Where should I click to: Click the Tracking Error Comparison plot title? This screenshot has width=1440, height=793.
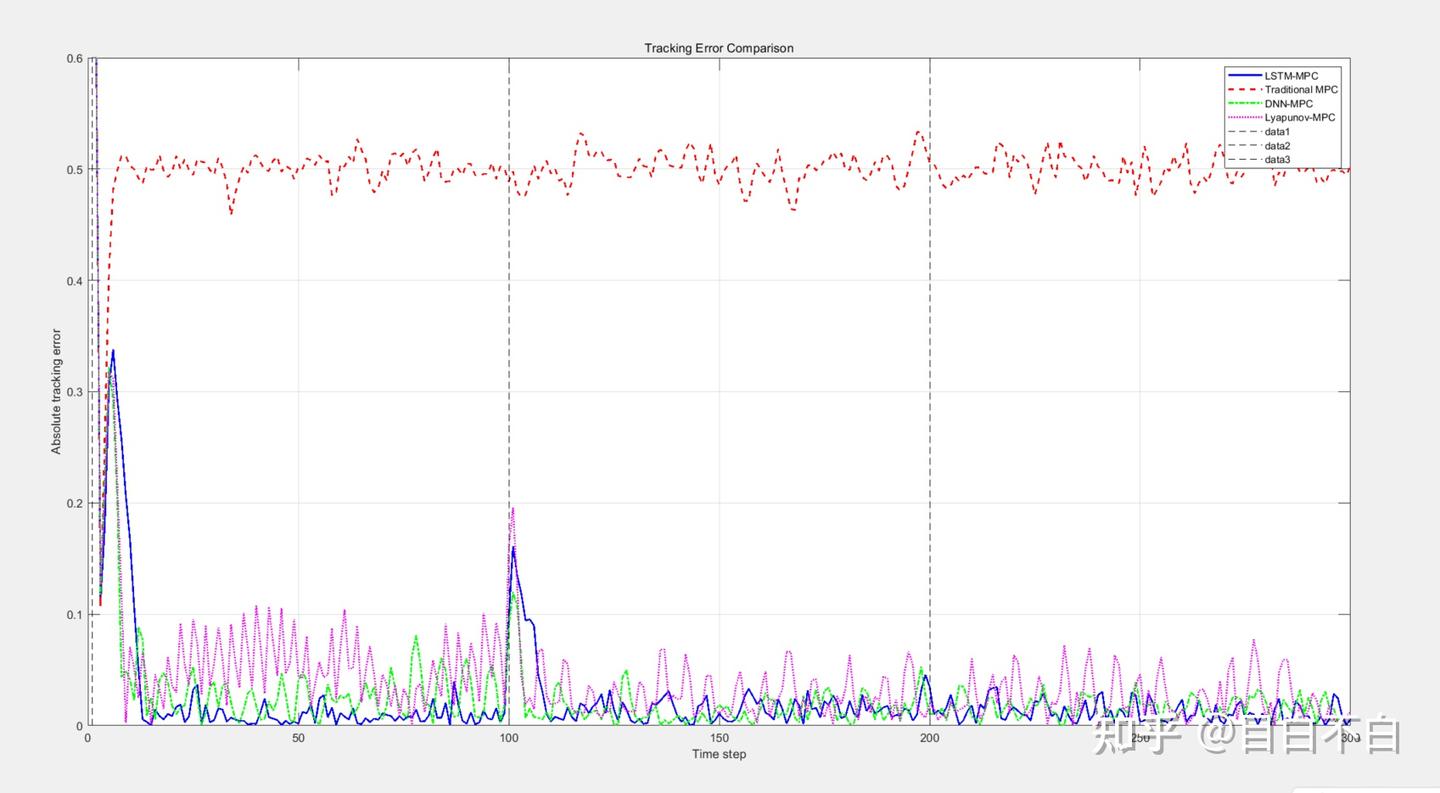click(x=719, y=48)
